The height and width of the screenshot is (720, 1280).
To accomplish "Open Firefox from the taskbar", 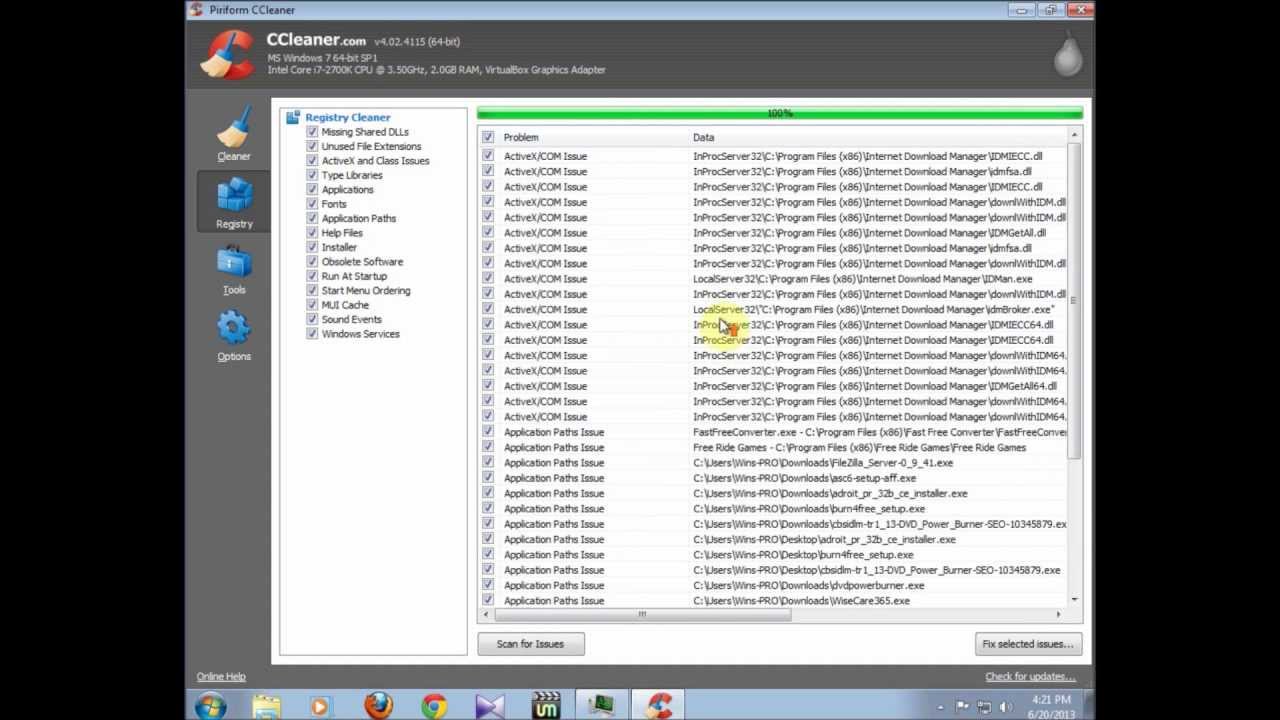I will point(378,706).
